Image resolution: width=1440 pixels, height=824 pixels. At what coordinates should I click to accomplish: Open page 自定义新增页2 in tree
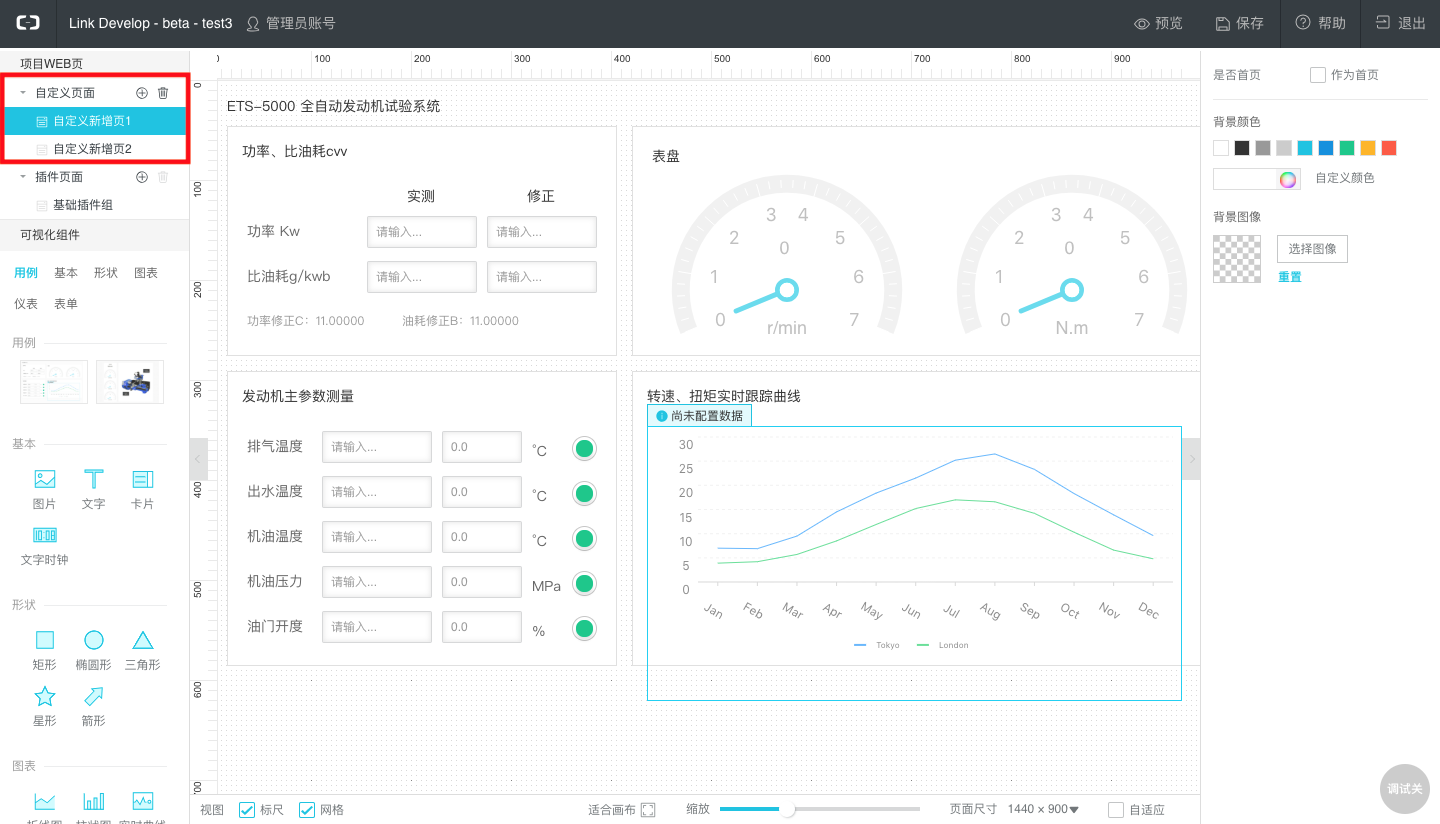pos(95,149)
